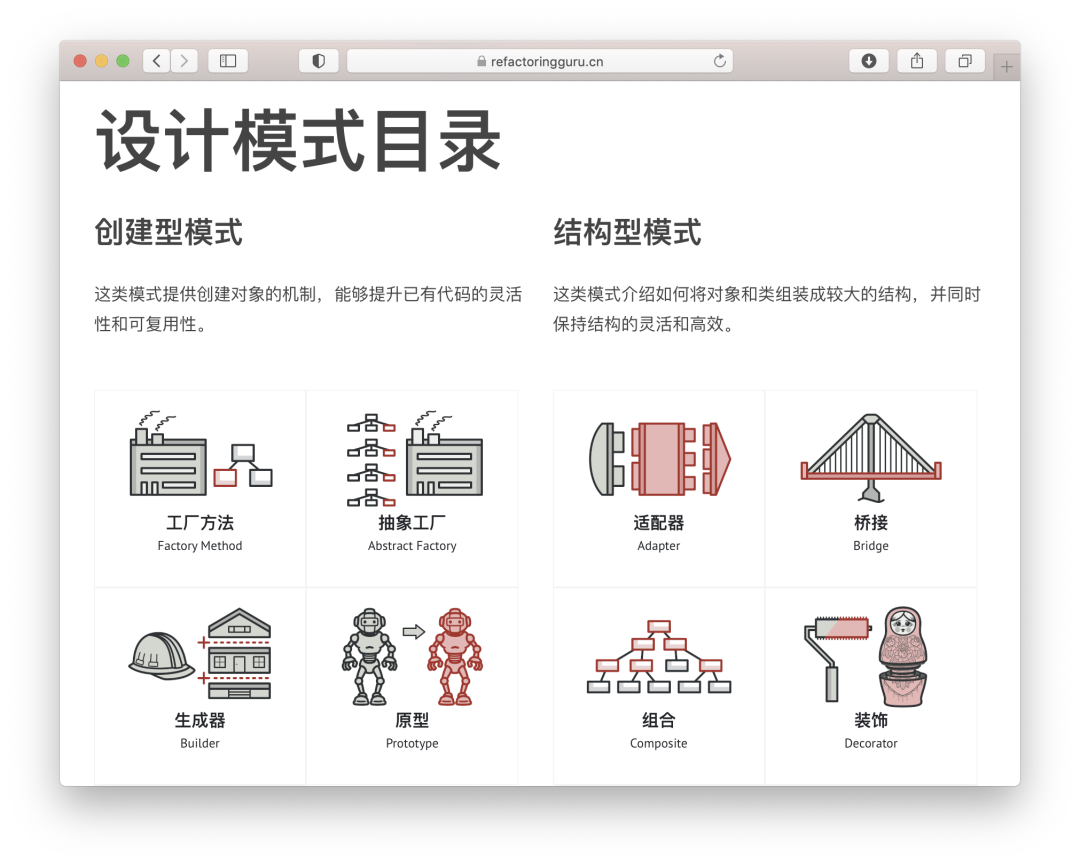Show downloads via the download arrow icon

point(868,61)
